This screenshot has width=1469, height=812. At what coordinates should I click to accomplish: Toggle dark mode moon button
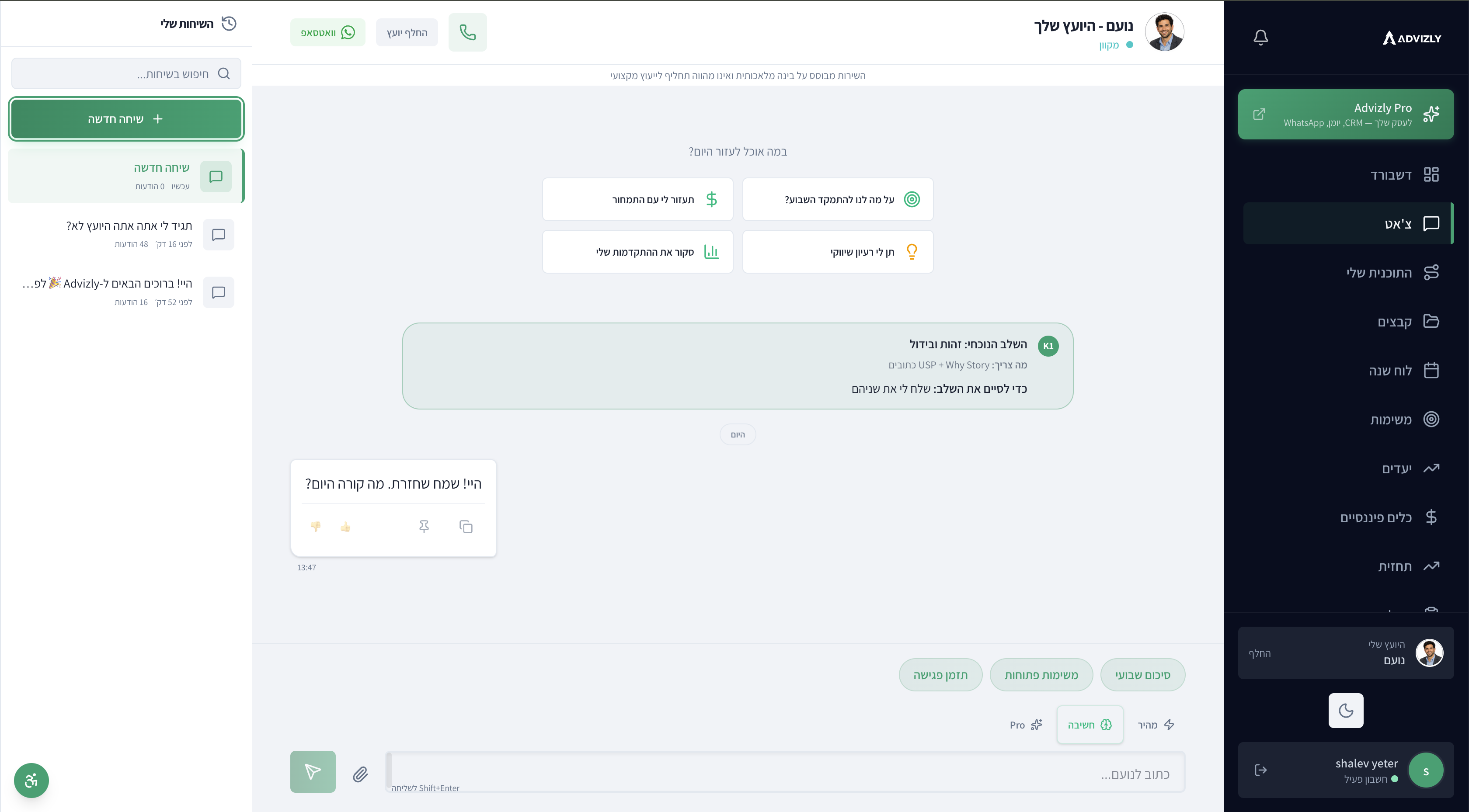click(1346, 711)
